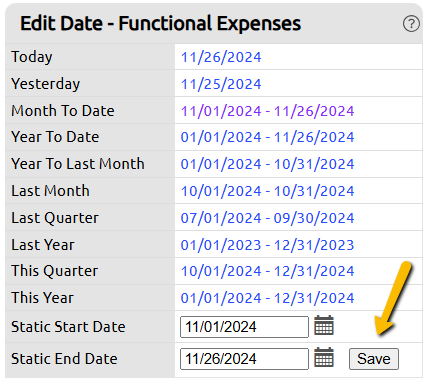Pick the This Quarter date range
The width and height of the screenshot is (428, 388).
[x=267, y=271]
